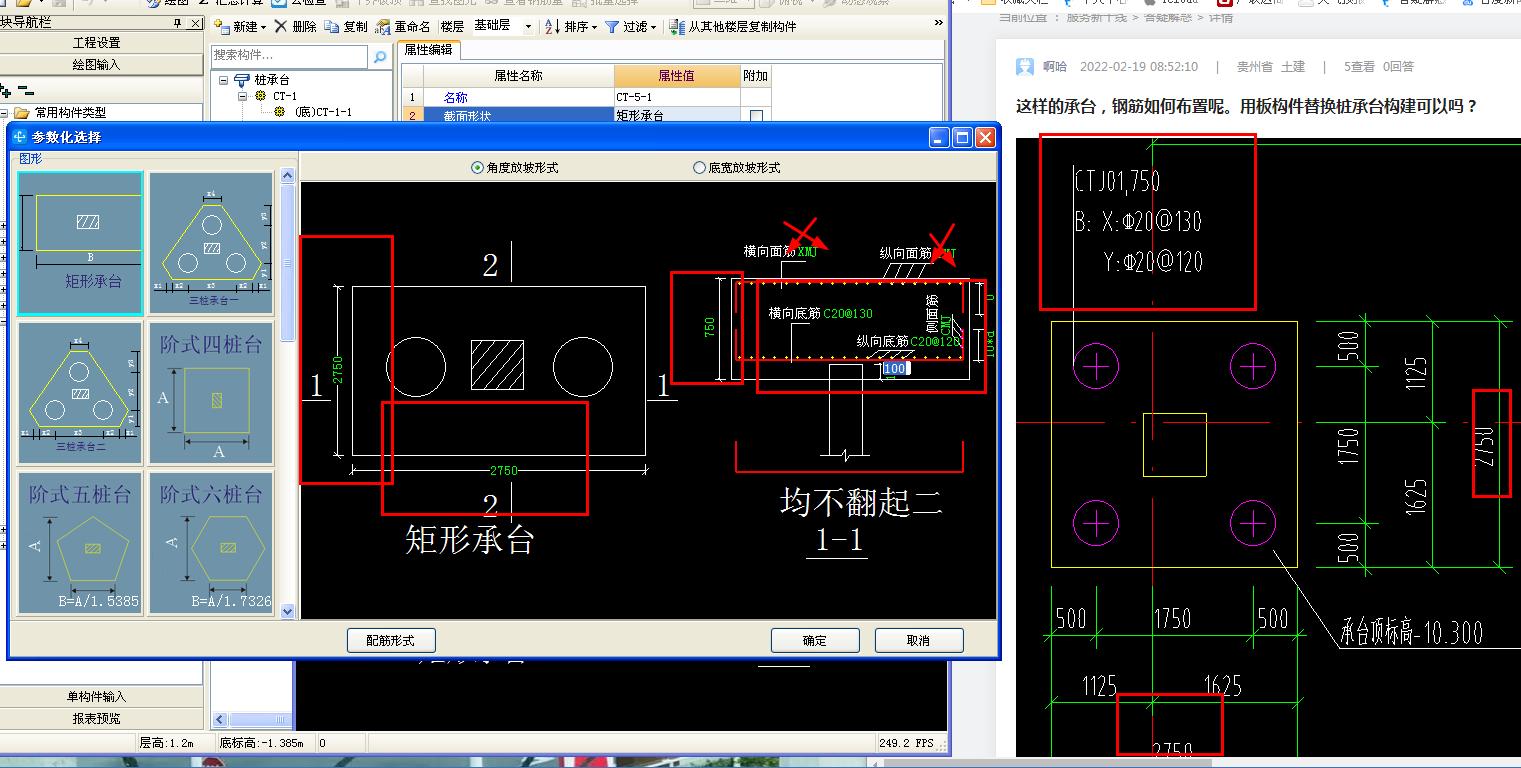1521x768 pixels.
Task: Click 土建 category link in webpage
Action: [x=1293, y=67]
